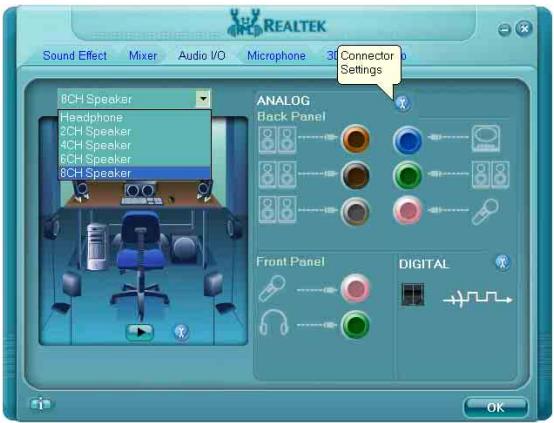Switch to the Microphone tab
The image size is (554, 423).
pyautogui.click(x=276, y=55)
